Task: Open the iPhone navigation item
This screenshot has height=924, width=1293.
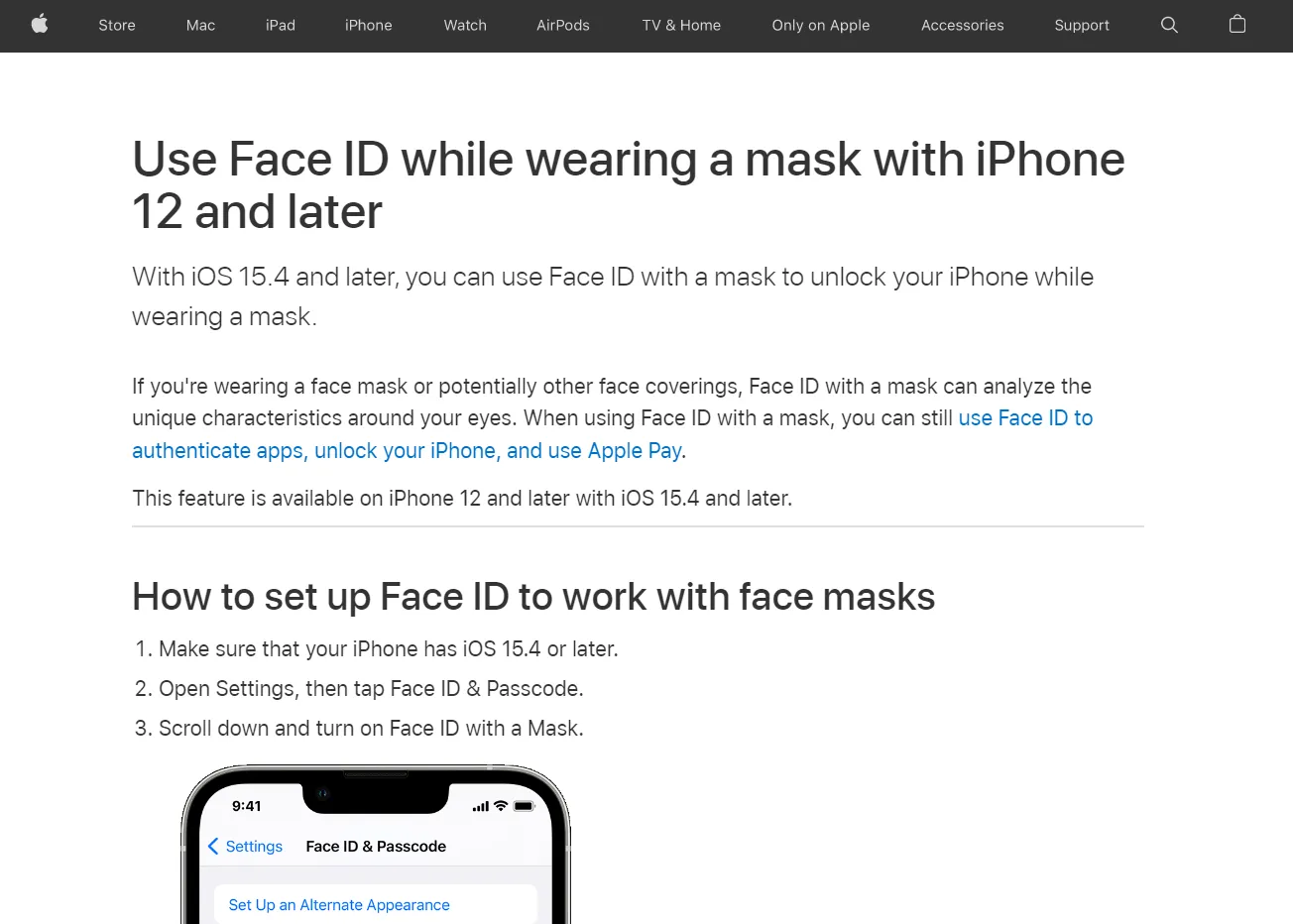Action: (x=368, y=25)
